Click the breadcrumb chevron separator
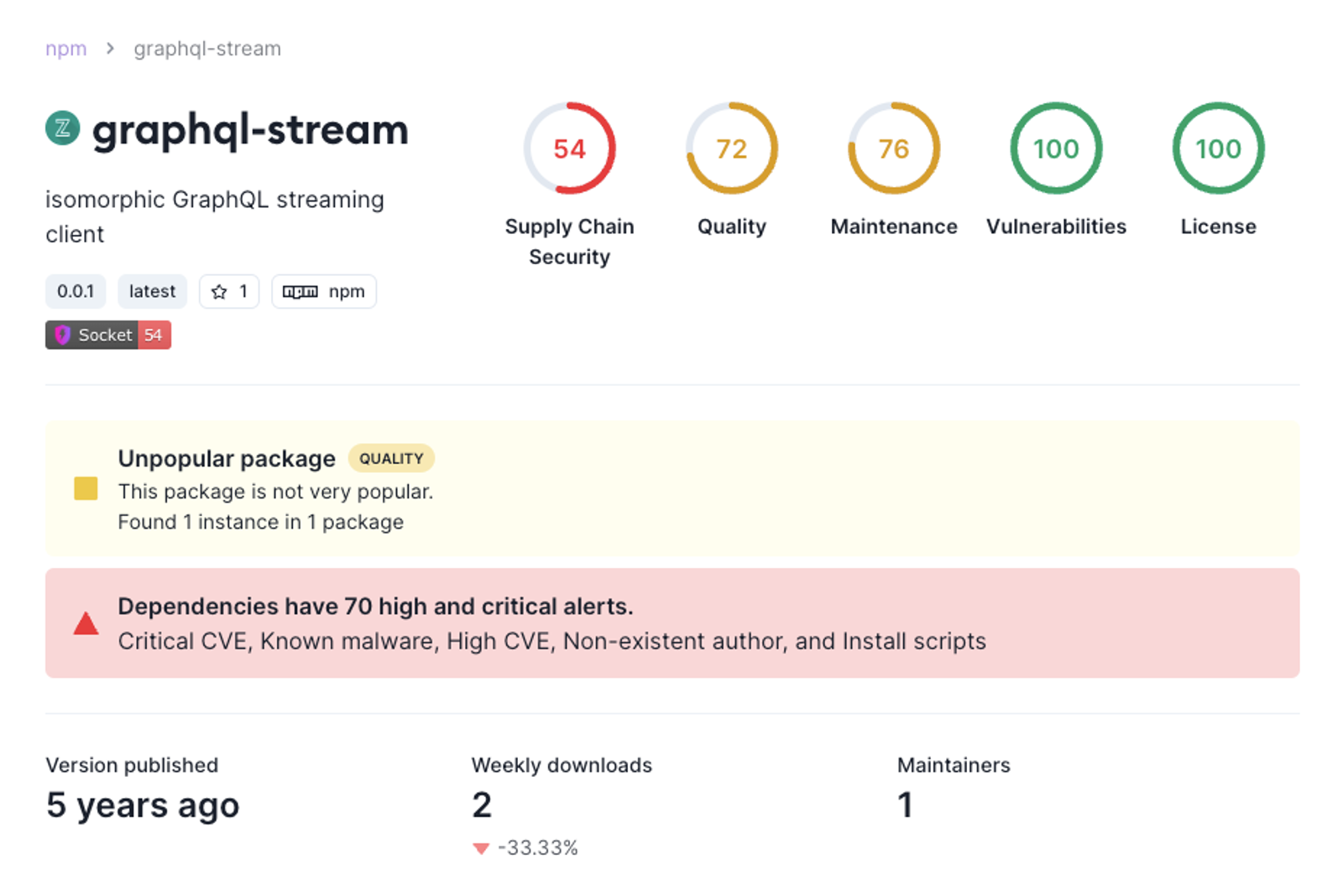This screenshot has height=896, width=1343. (x=110, y=49)
